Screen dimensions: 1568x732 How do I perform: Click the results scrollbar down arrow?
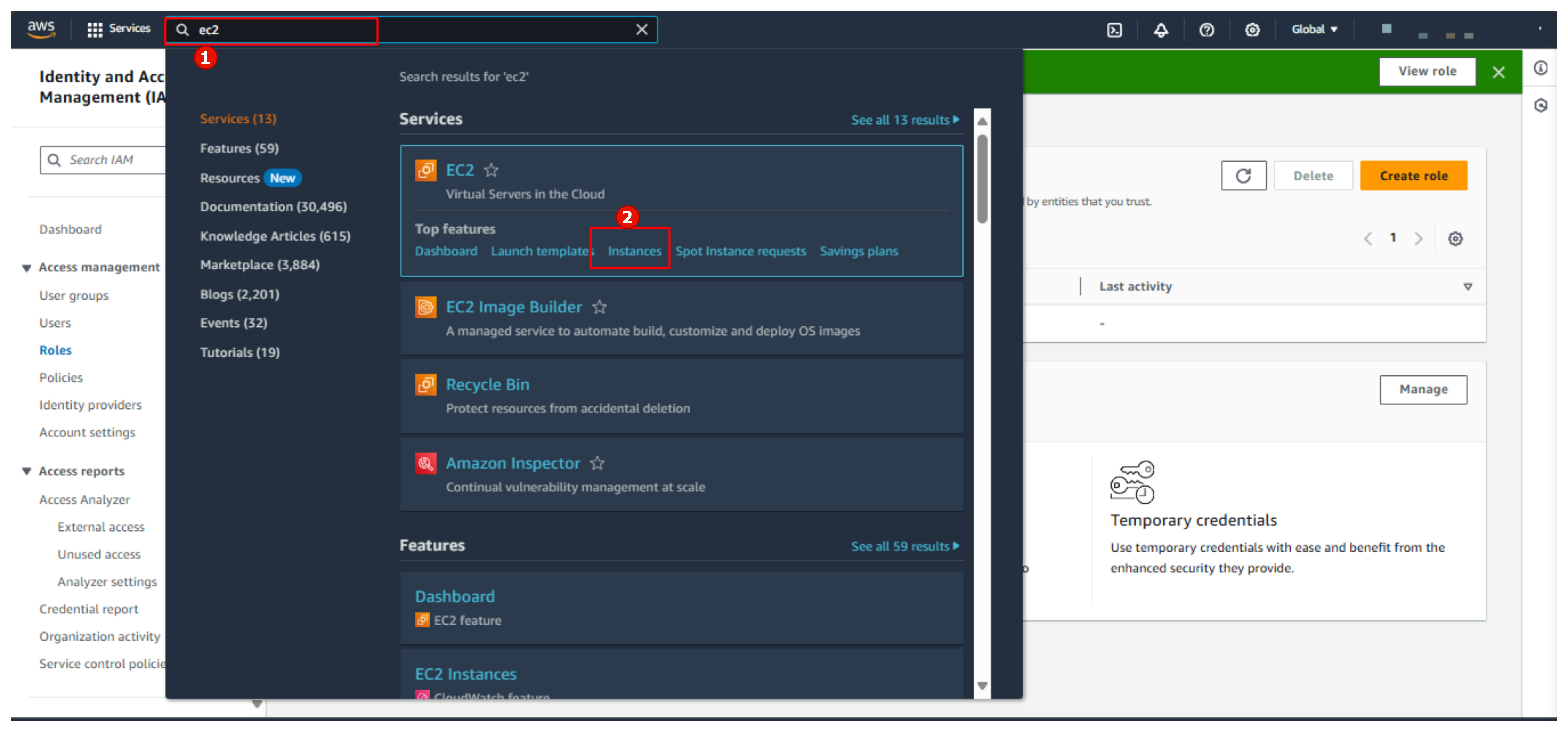pos(982,686)
